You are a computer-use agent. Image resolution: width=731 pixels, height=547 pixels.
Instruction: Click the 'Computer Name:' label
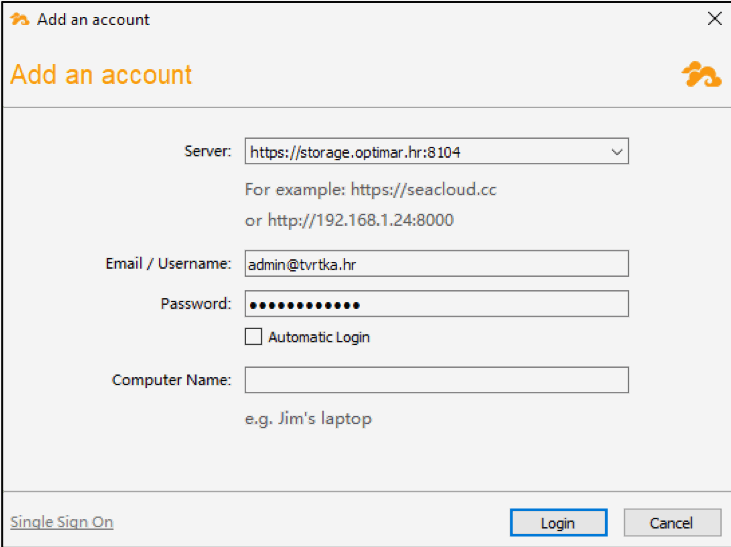(x=172, y=380)
